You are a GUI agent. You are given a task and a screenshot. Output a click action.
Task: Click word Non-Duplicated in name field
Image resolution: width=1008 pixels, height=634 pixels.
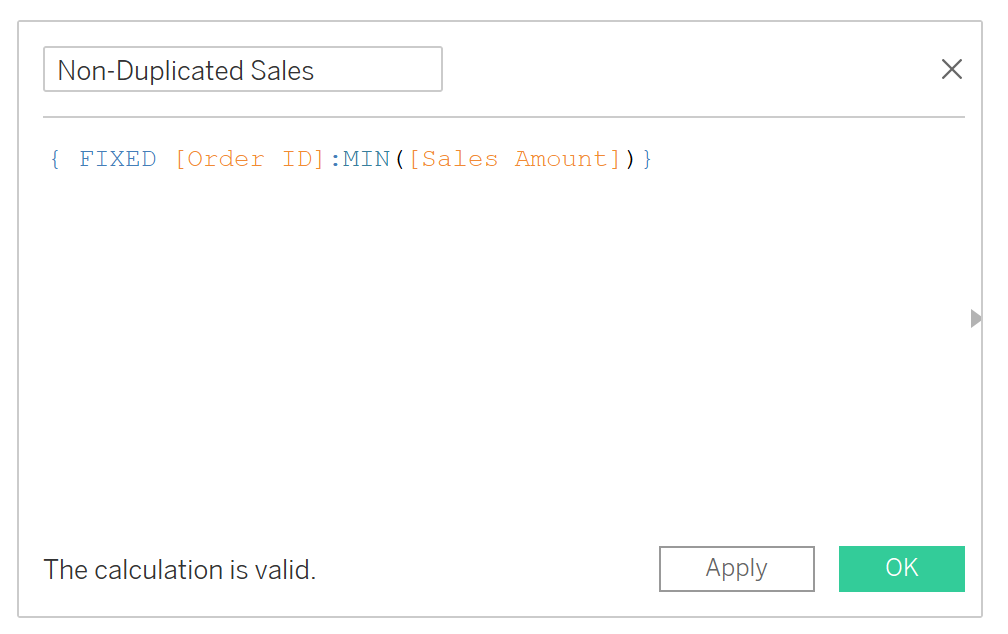[150, 71]
